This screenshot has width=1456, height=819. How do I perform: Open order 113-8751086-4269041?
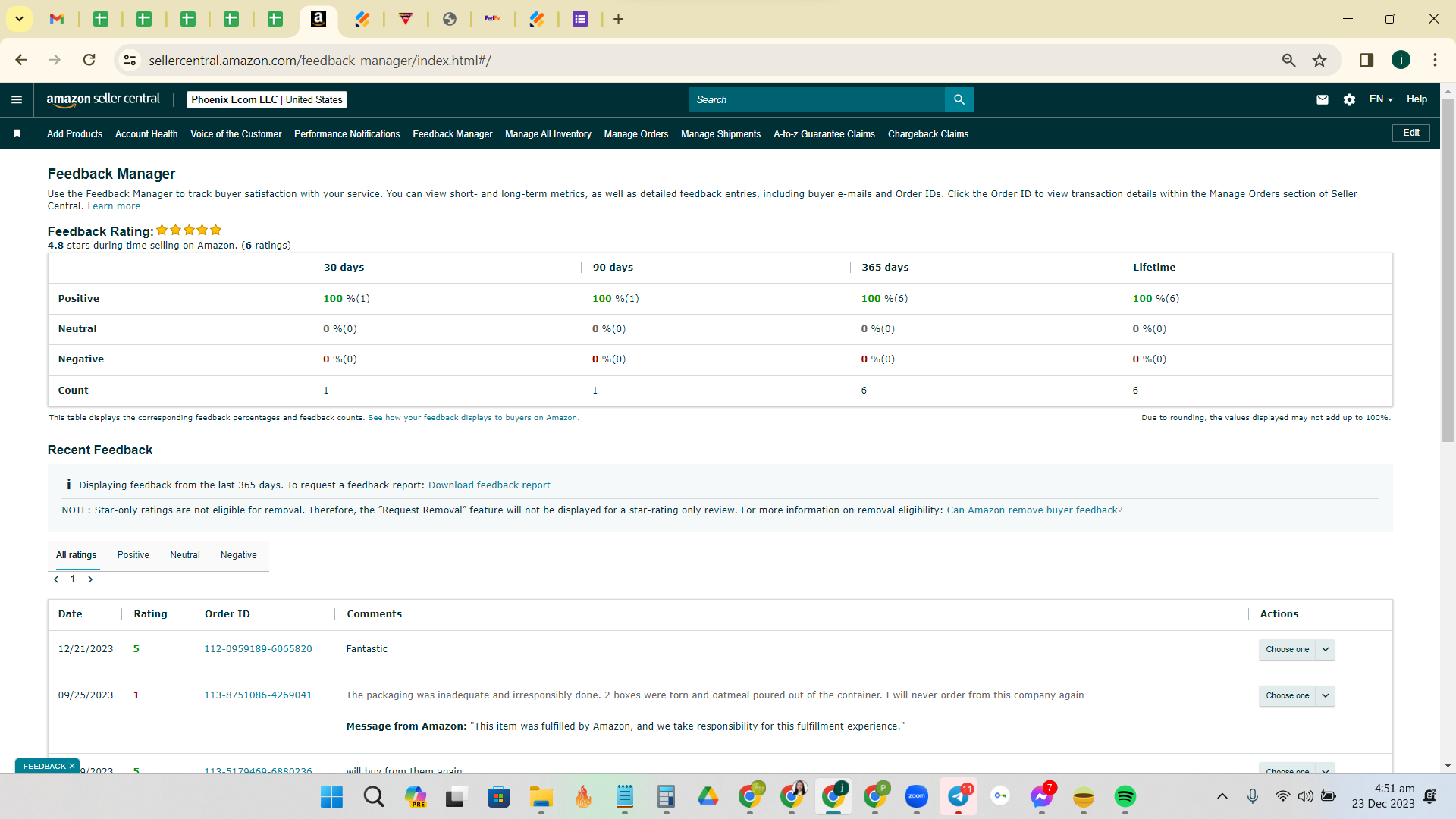[258, 695]
